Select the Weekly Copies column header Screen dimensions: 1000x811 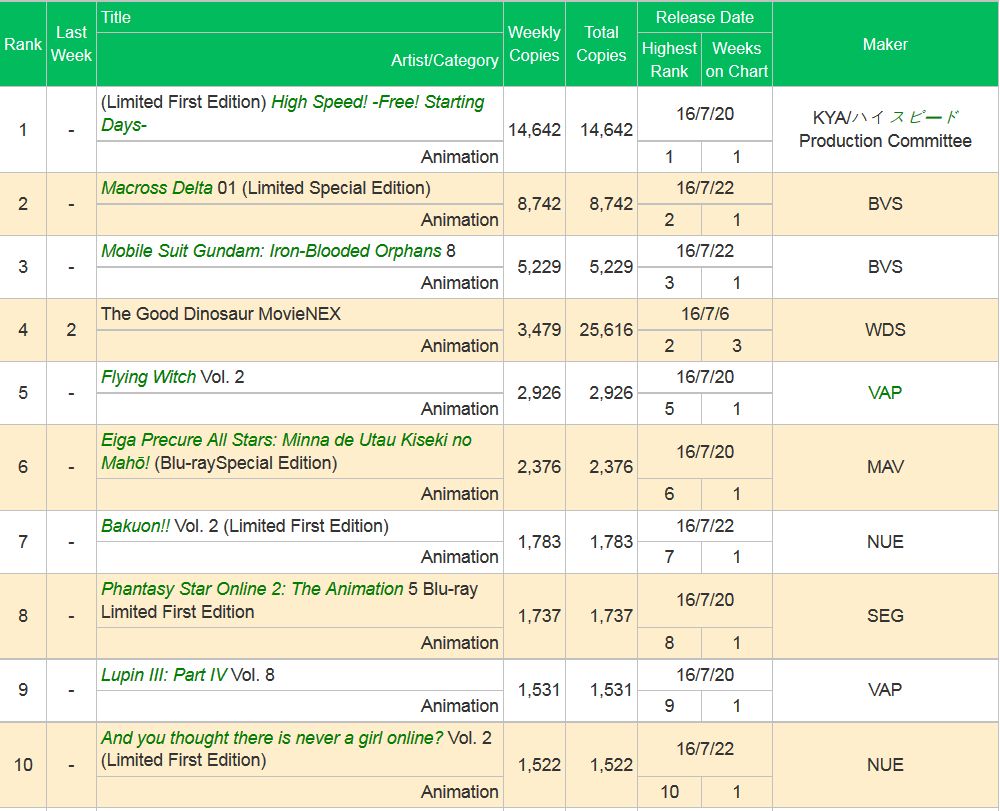point(534,44)
